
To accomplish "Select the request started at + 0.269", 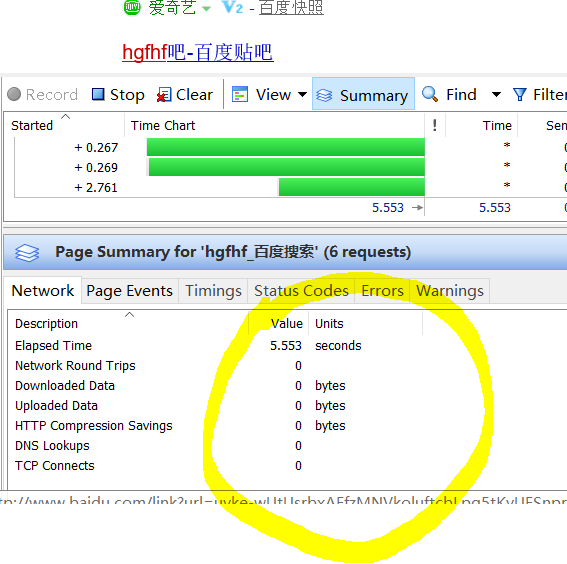I will click(286, 167).
